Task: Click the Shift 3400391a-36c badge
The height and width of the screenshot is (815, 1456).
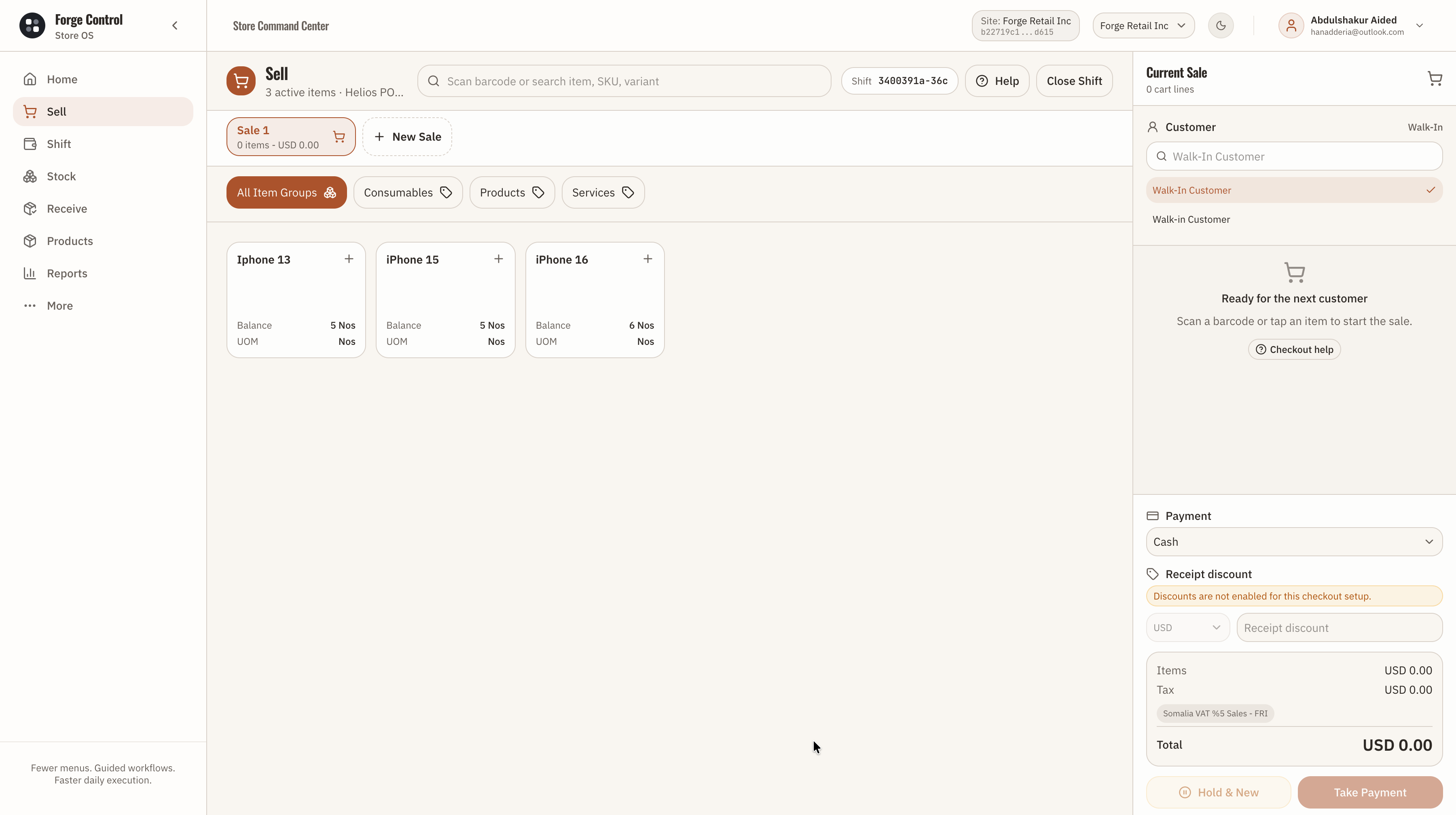Action: pos(899,81)
